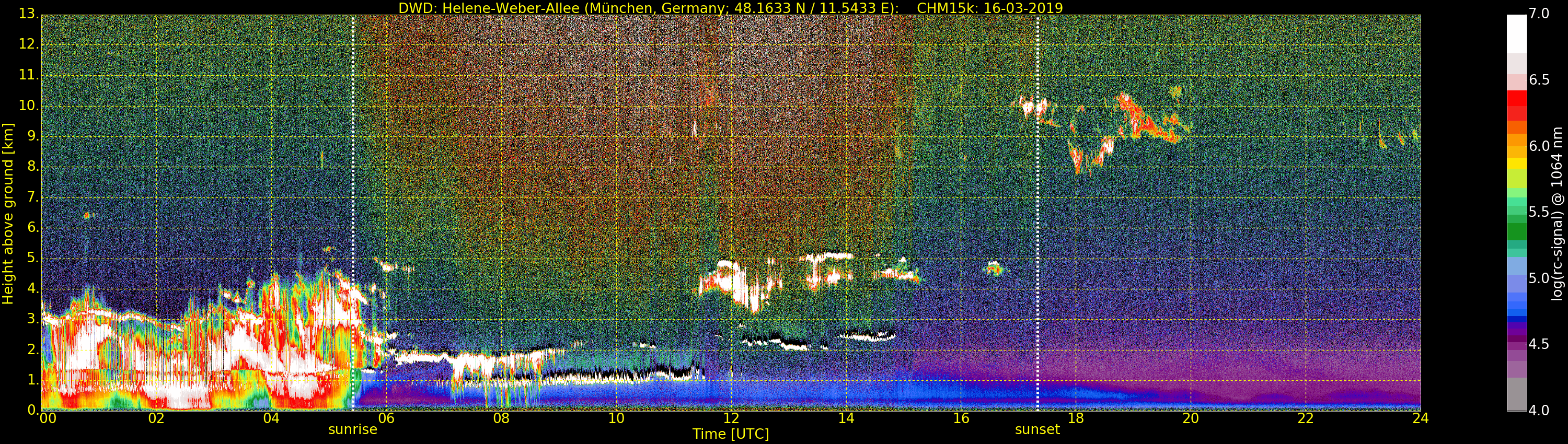Click the 'log(rc-signal) @ 1064 nm' colorbar label

pyautogui.click(x=1557, y=214)
